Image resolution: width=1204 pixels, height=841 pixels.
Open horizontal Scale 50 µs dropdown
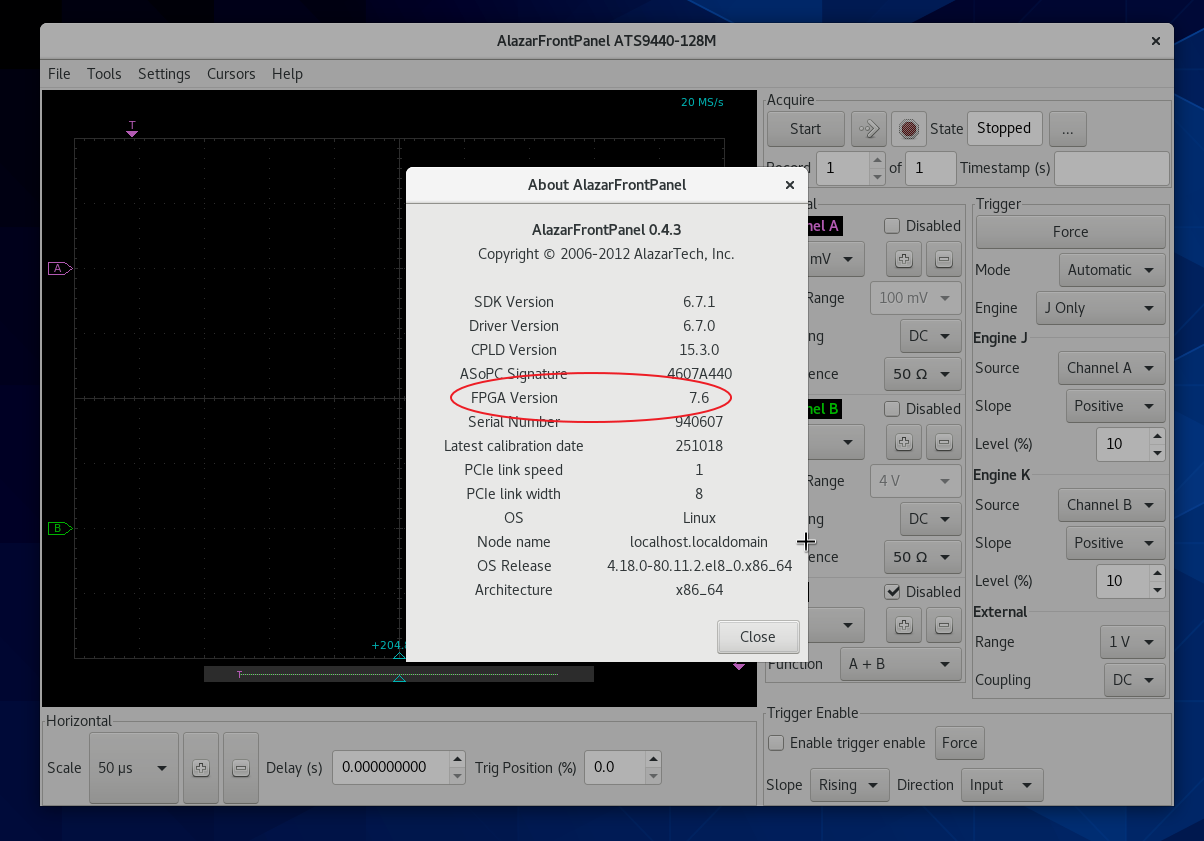134,768
